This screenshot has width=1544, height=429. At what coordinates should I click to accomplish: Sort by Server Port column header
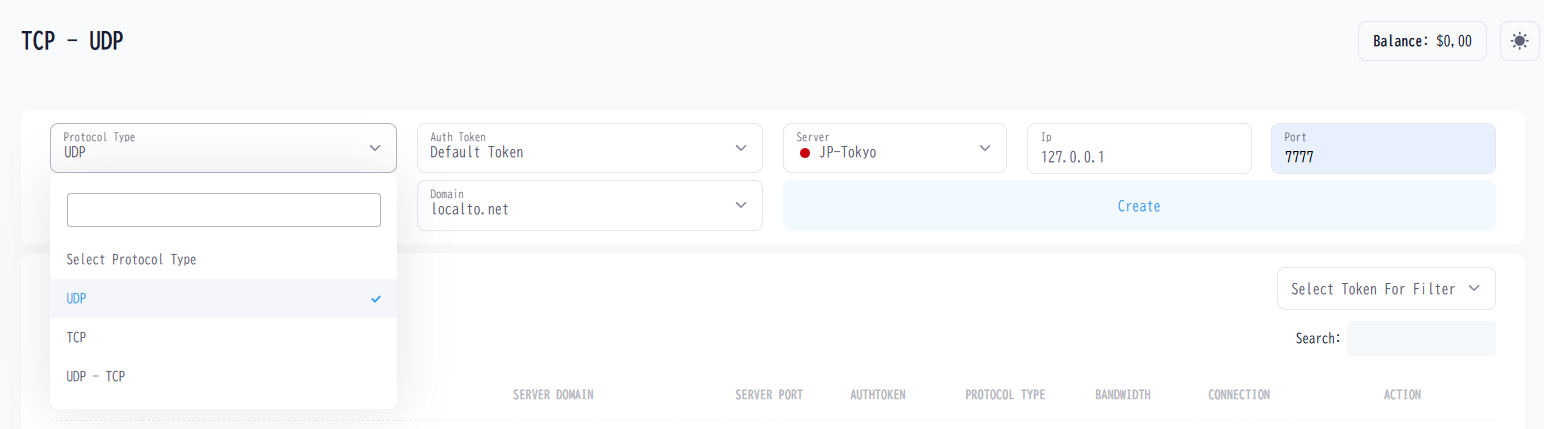click(768, 395)
